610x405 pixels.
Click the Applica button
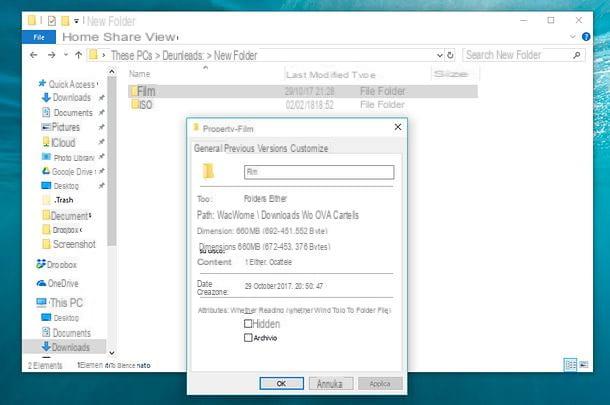380,384
